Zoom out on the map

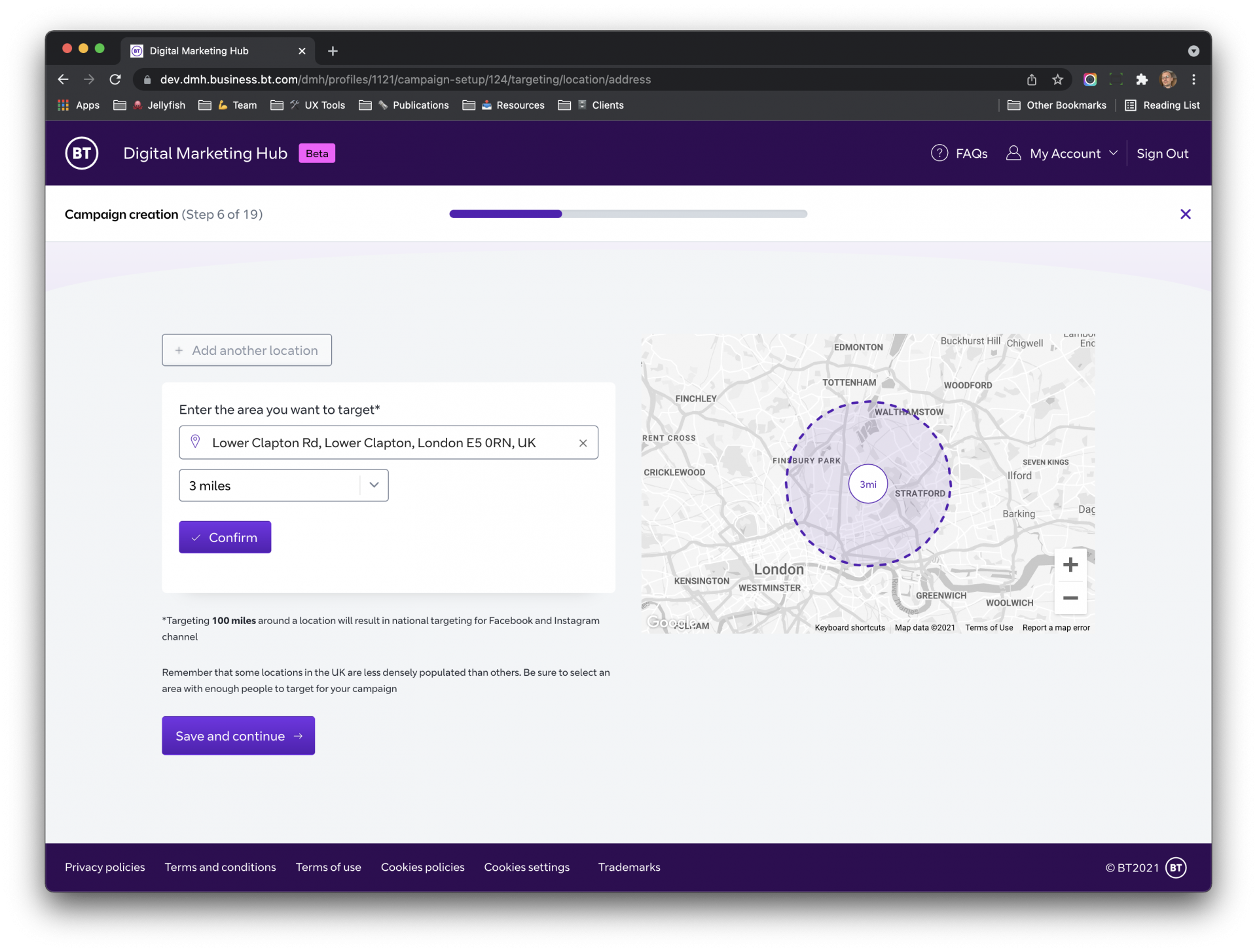(1070, 598)
